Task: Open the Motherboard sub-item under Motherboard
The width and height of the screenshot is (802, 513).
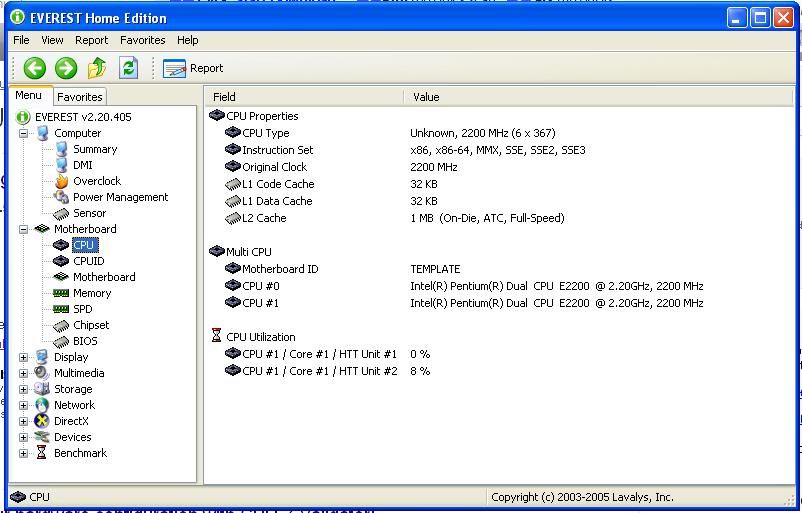Action: click(104, 277)
